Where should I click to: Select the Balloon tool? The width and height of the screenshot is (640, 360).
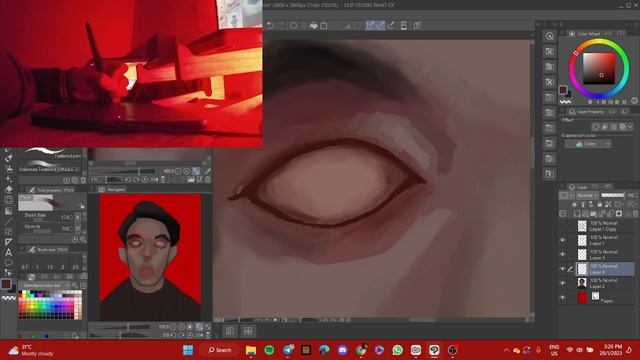click(x=8, y=262)
